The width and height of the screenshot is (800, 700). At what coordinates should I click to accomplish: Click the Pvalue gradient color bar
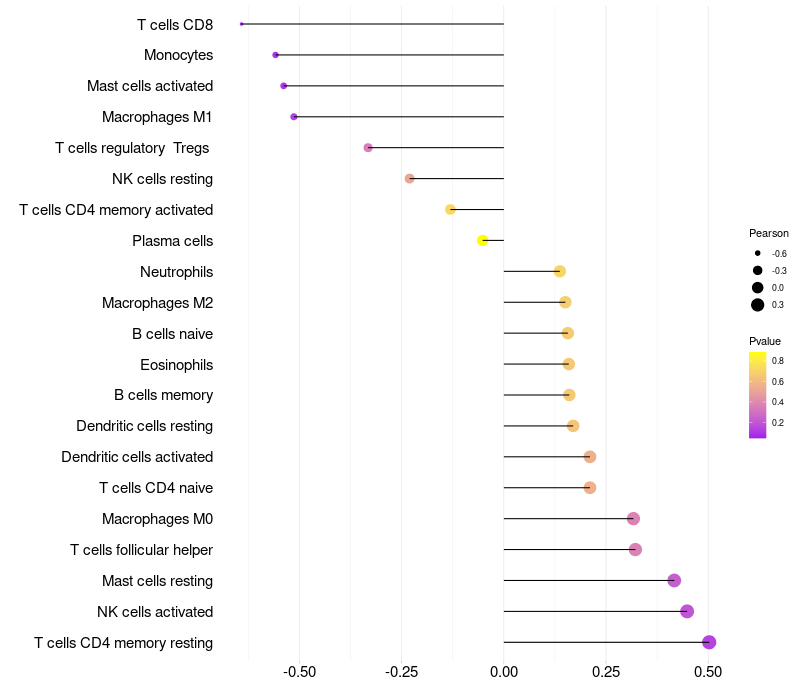[x=757, y=395]
